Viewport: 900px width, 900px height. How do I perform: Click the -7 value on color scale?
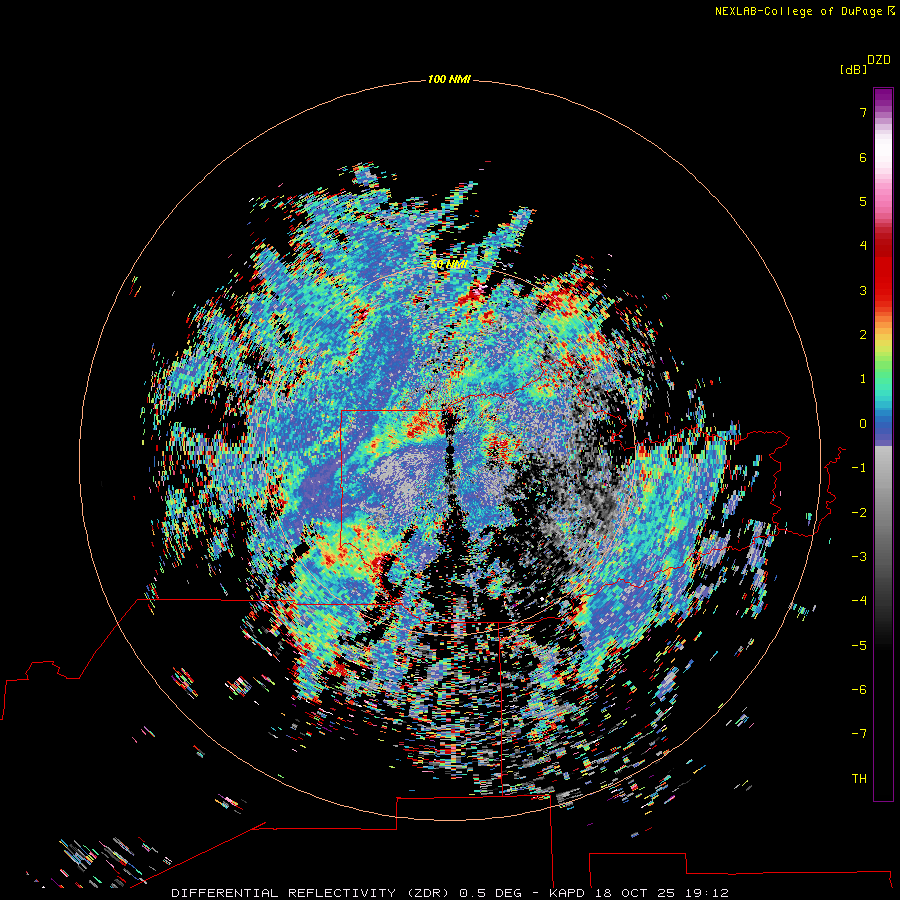point(859,734)
